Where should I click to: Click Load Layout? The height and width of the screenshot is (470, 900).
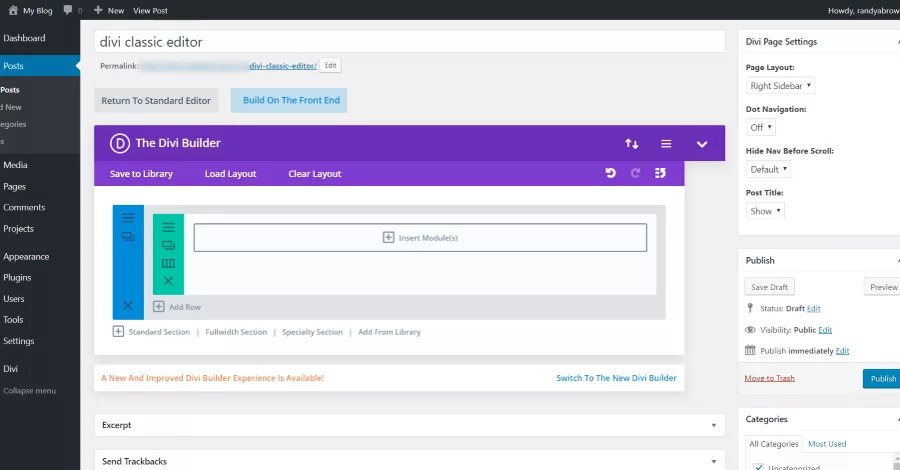click(231, 174)
